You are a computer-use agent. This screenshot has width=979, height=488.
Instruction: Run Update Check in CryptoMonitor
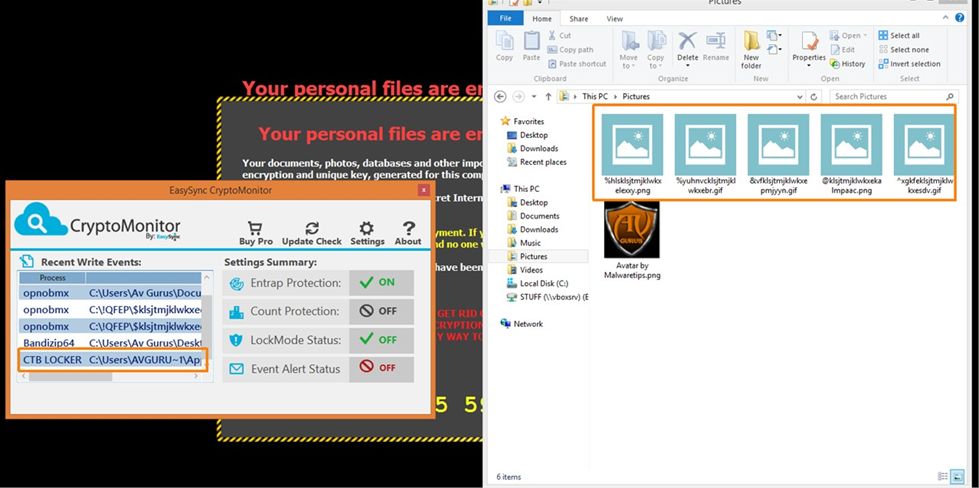click(312, 233)
